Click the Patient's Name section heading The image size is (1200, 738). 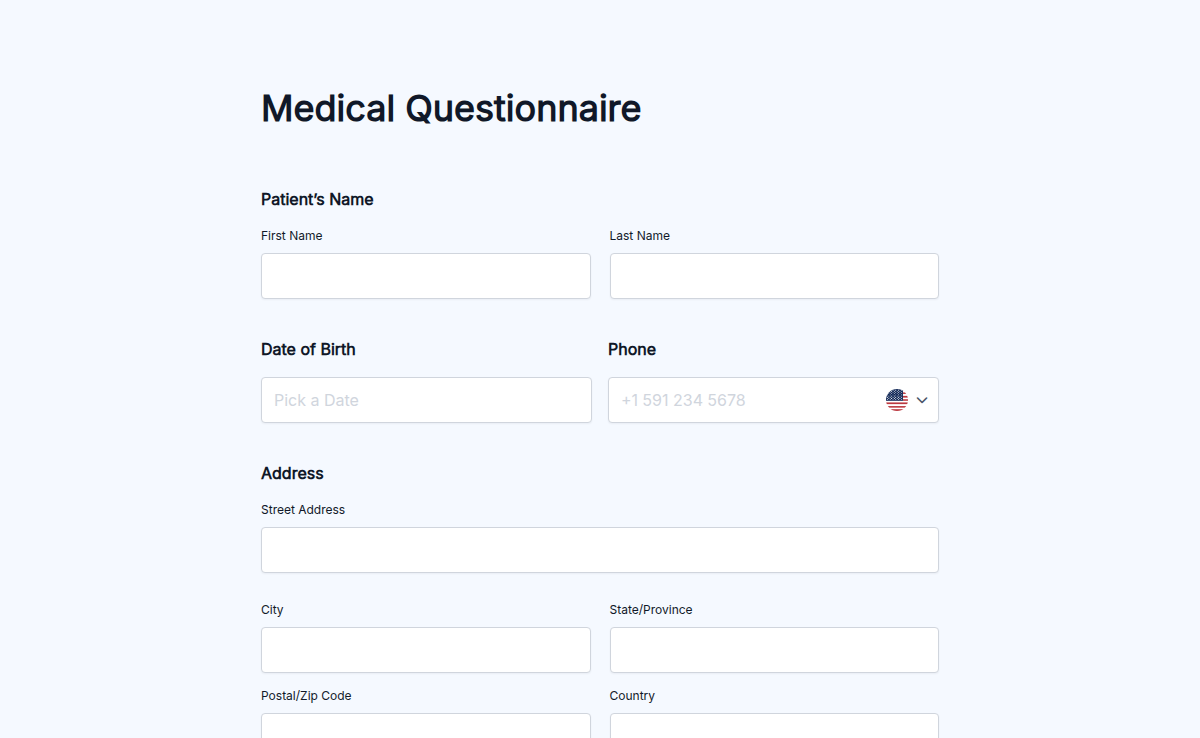[x=317, y=199]
